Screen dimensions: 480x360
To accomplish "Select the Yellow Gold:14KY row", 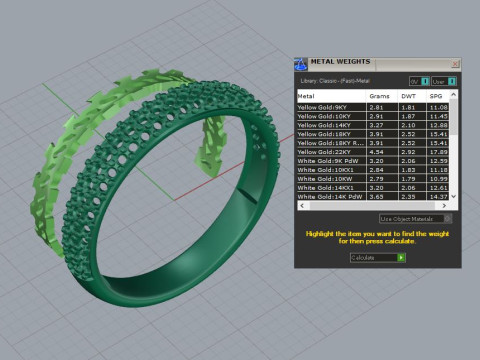I will (x=373, y=125).
